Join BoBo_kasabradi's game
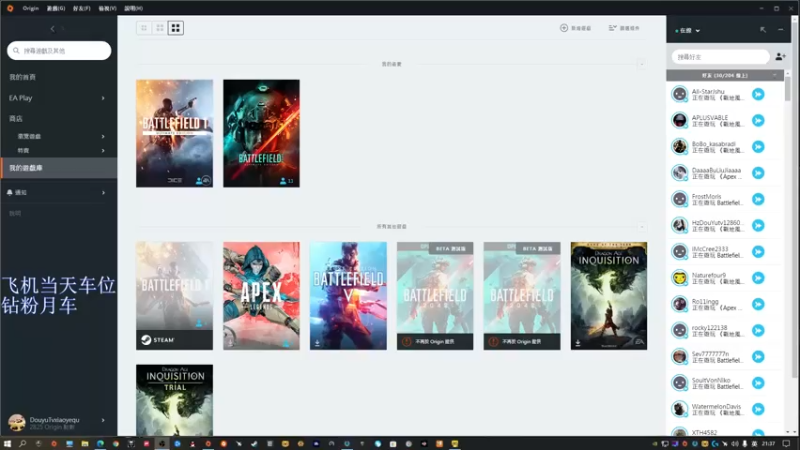The image size is (800, 450). coord(758,147)
